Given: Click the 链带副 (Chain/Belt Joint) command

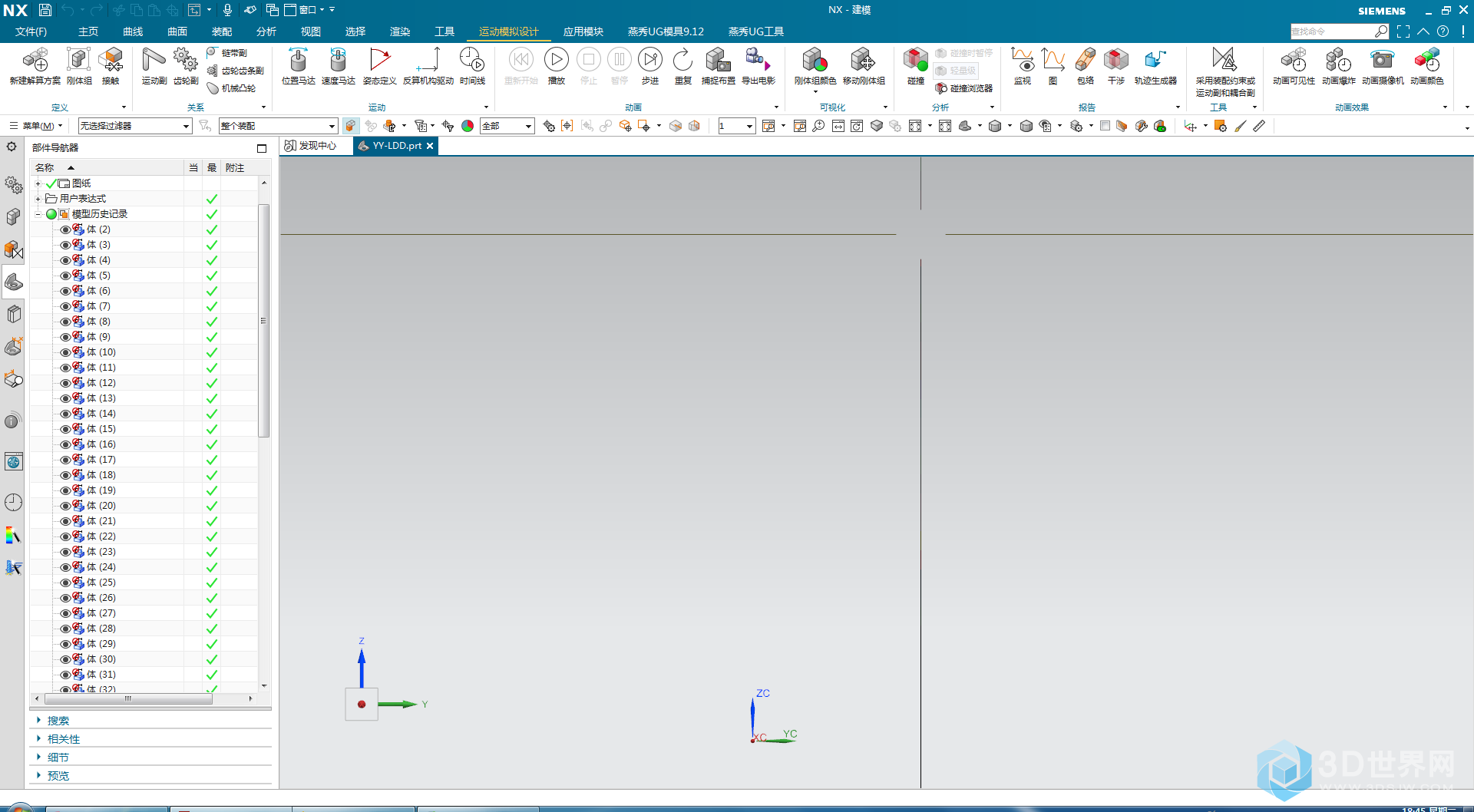Looking at the screenshot, I should tap(227, 53).
